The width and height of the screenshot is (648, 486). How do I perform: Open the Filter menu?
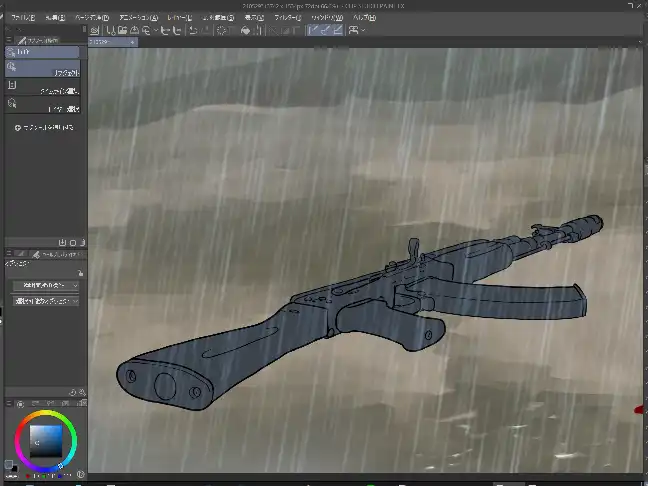[x=289, y=17]
